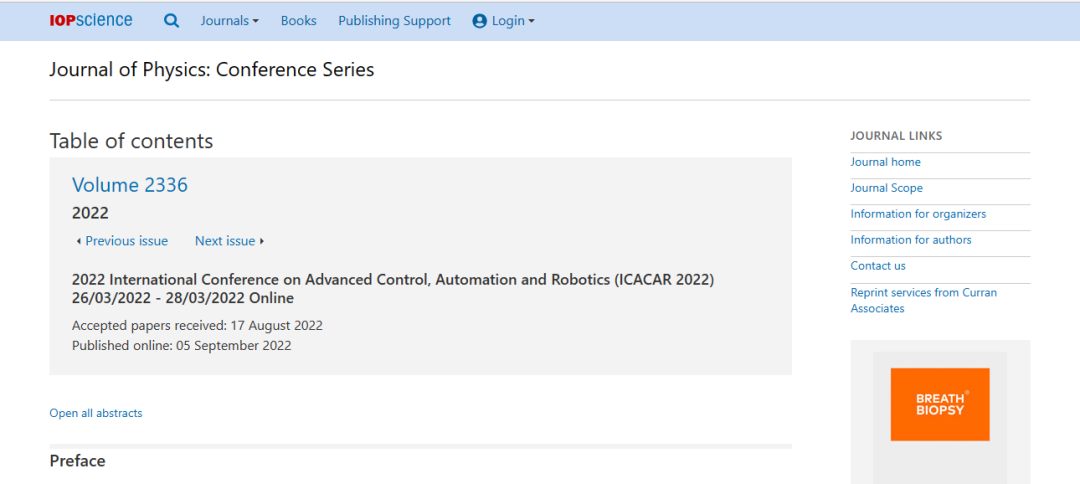The height and width of the screenshot is (484, 1080).
Task: Open Information for authors link
Action: coord(911,240)
